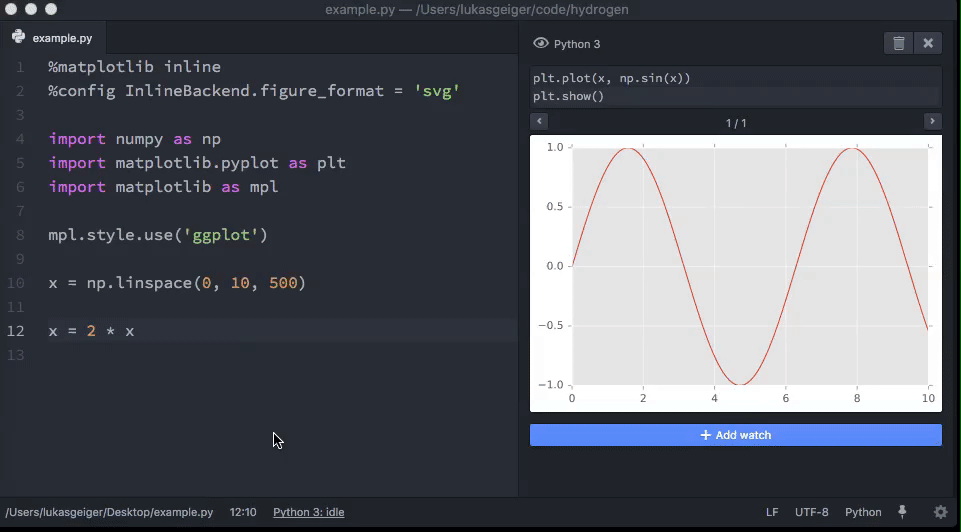The image size is (961, 532).
Task: Click the settings gear in status bar
Action: point(941,512)
